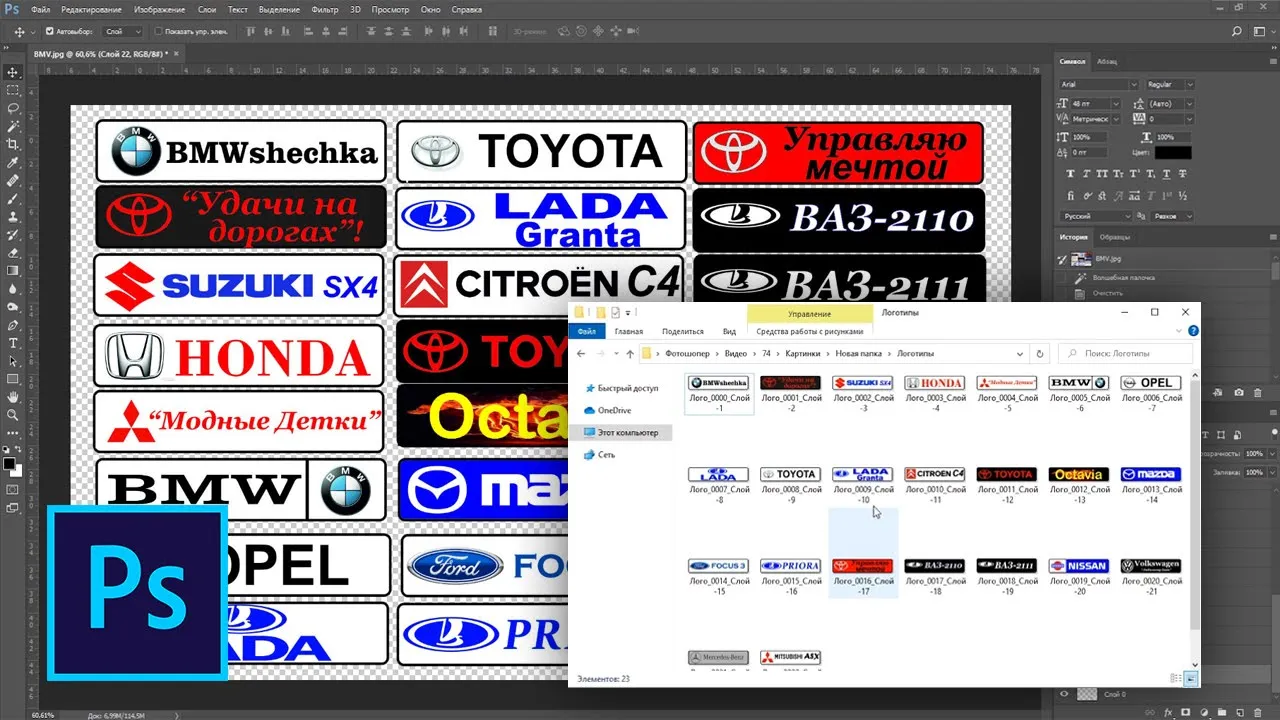Select the Лого_0012_Слой-13 Octavia file

pos(1079,484)
